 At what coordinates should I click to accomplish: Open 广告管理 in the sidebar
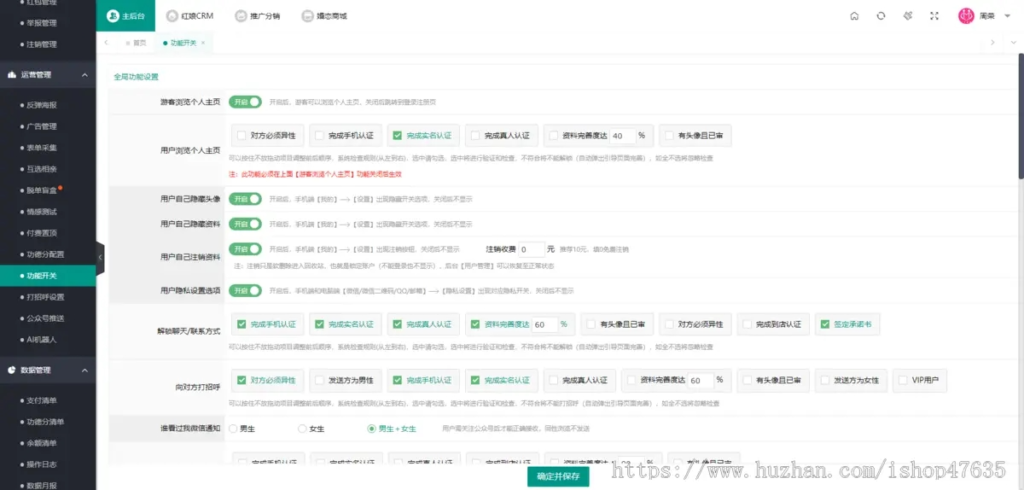tap(42, 126)
